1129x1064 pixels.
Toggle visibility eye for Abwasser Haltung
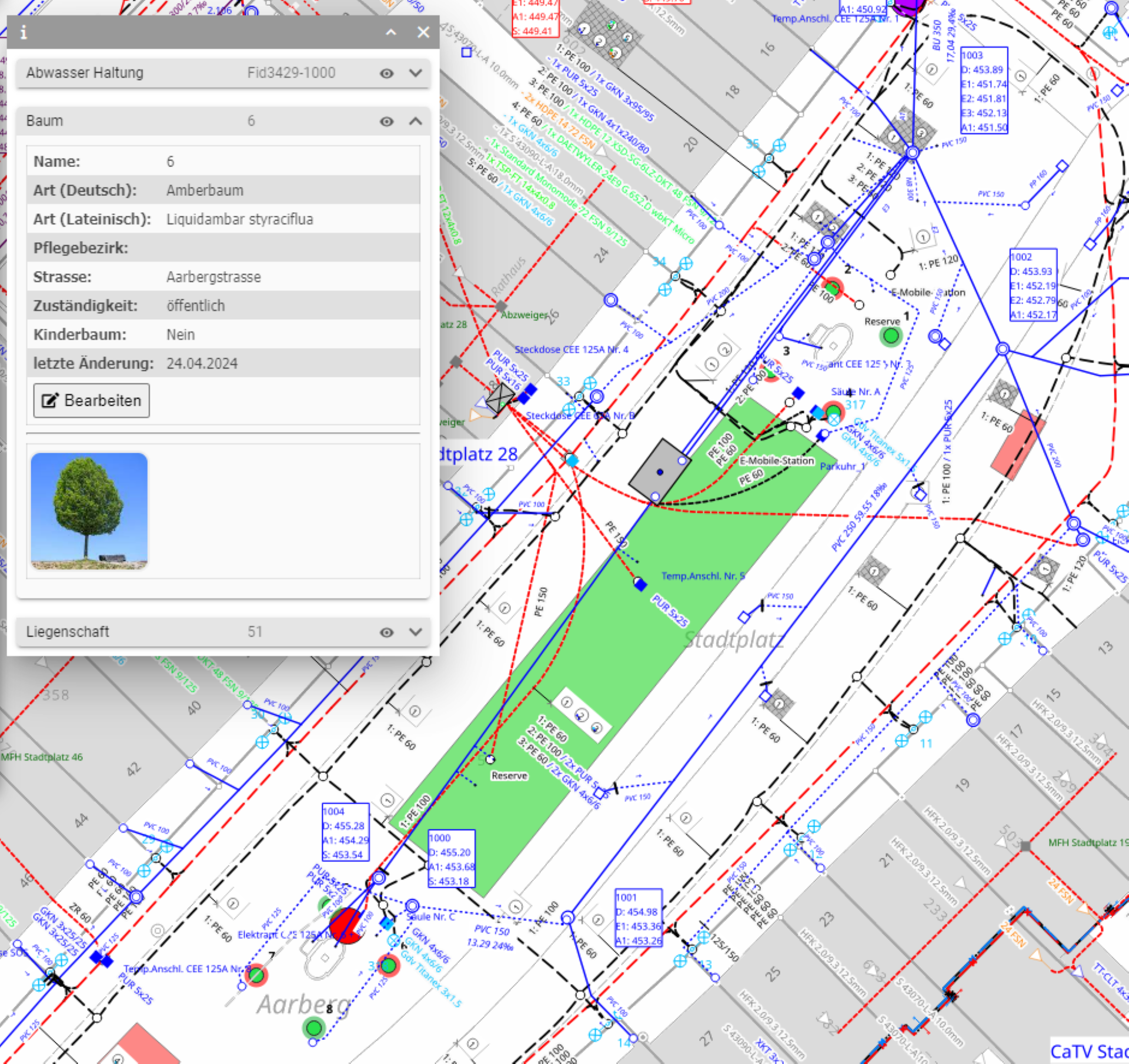[386, 73]
